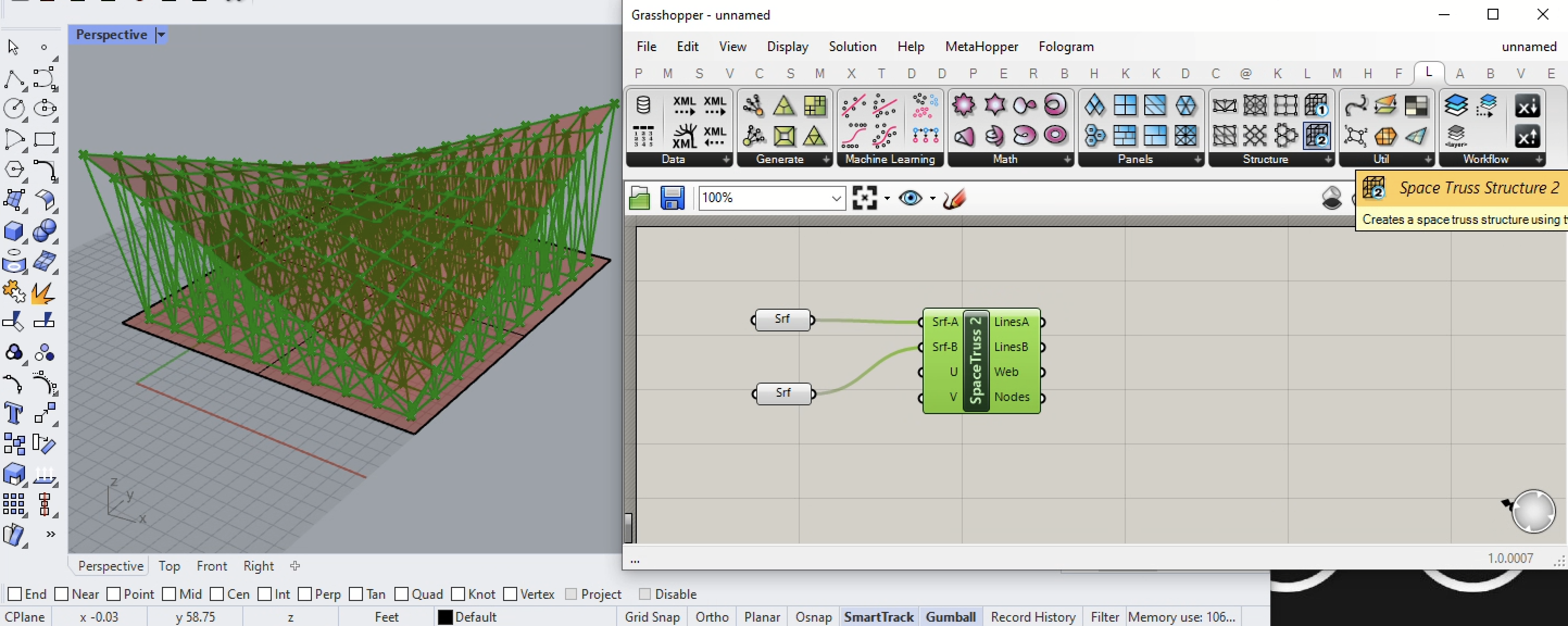Switch to the Top viewport tab
The image size is (1568, 626).
[169, 566]
